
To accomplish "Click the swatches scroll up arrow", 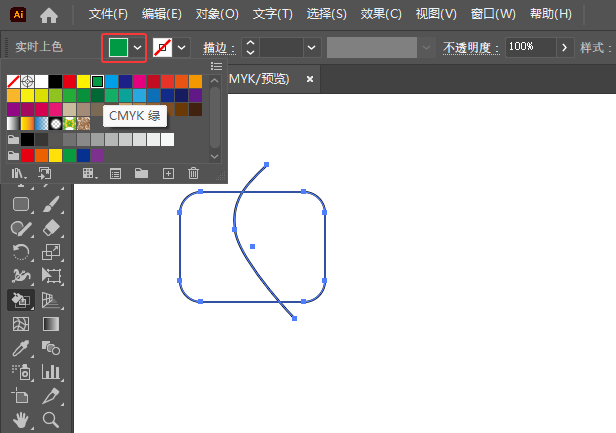I will [x=214, y=81].
